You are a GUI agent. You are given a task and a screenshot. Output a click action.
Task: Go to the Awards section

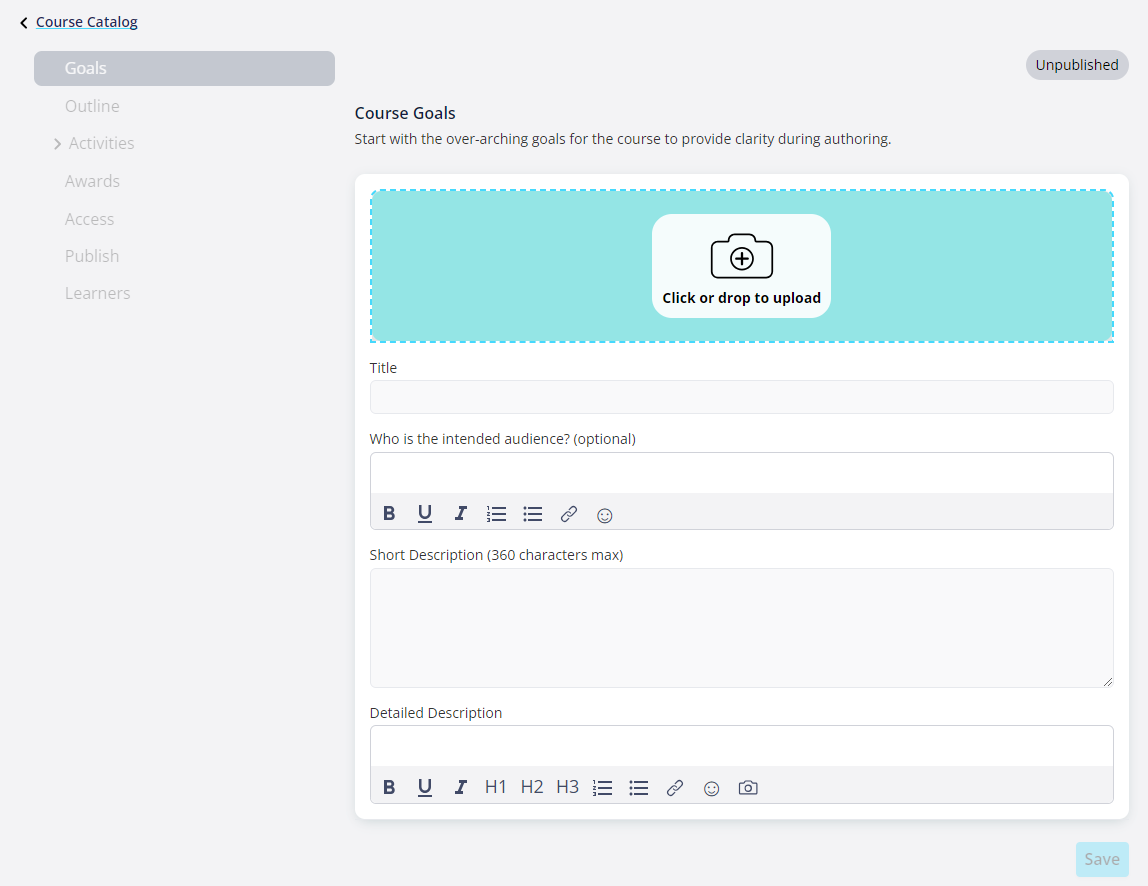click(x=92, y=181)
